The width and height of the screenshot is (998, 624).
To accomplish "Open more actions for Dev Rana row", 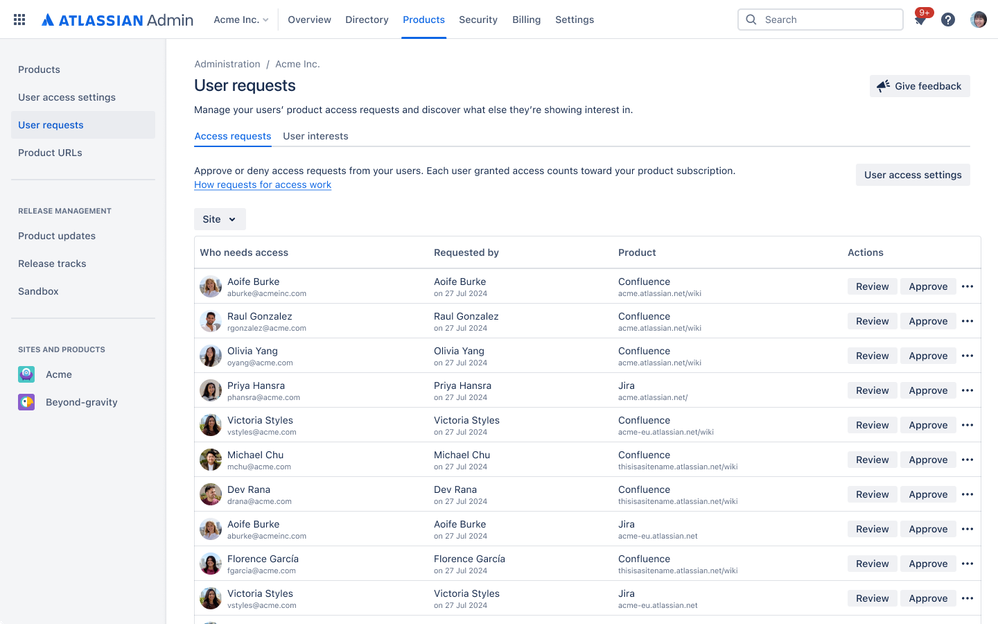I will point(967,494).
